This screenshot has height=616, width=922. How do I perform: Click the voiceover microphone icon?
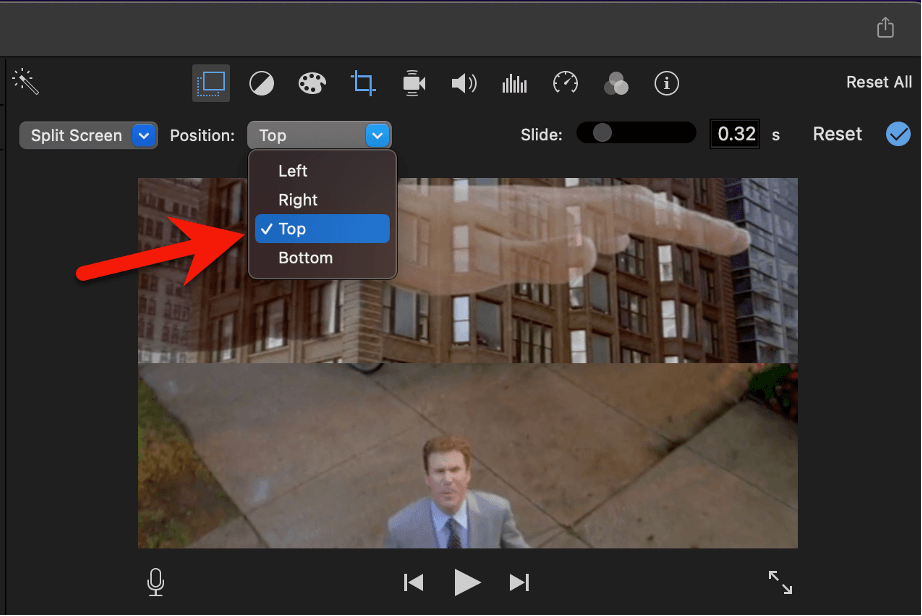click(156, 582)
